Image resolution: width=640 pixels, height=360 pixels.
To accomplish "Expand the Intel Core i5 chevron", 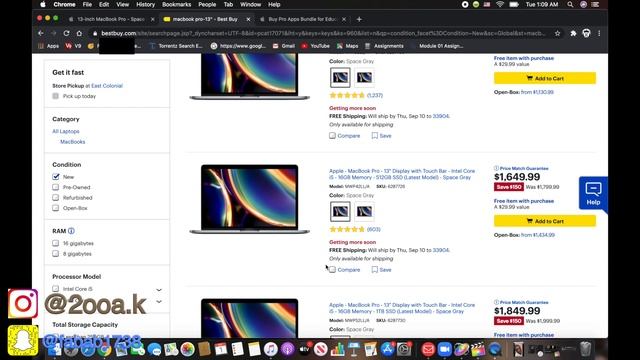I will 159,290.
